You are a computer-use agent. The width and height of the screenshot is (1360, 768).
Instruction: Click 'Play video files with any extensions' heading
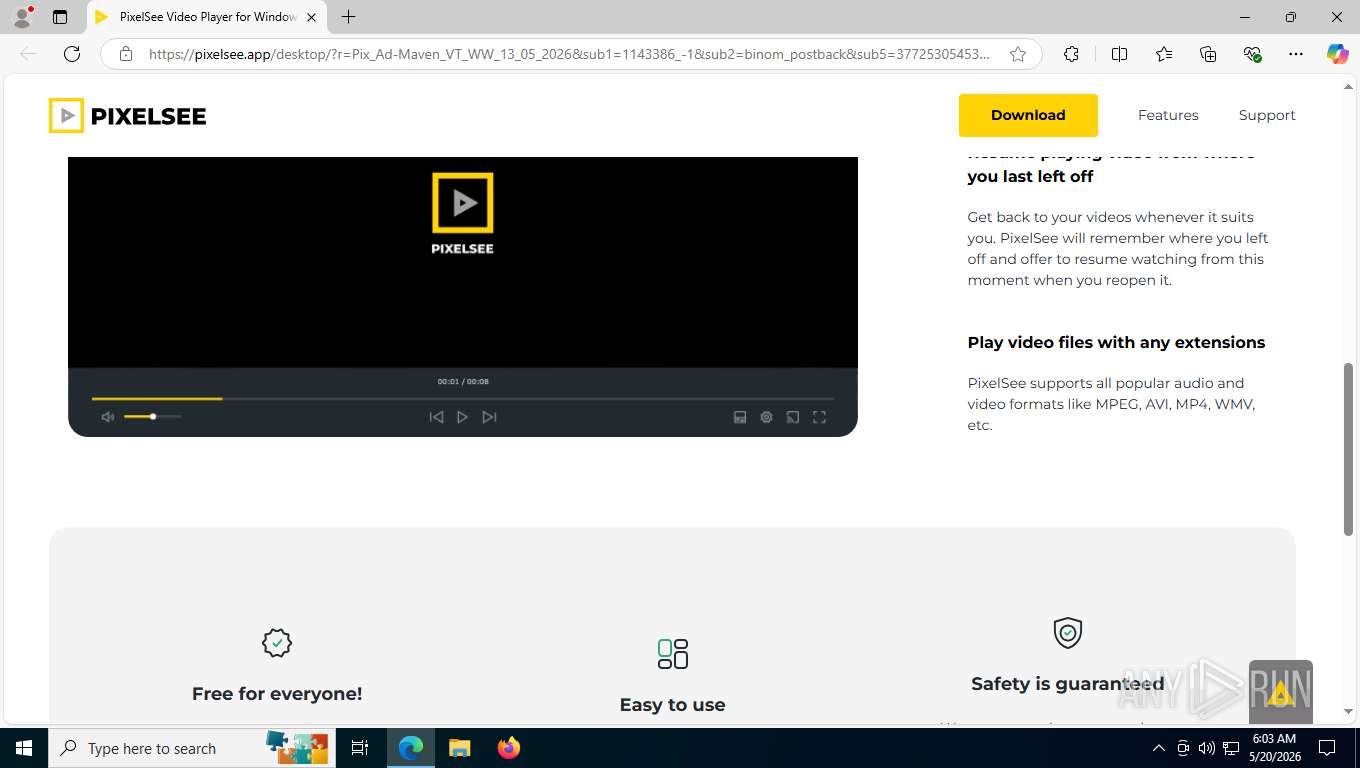[x=1116, y=342]
